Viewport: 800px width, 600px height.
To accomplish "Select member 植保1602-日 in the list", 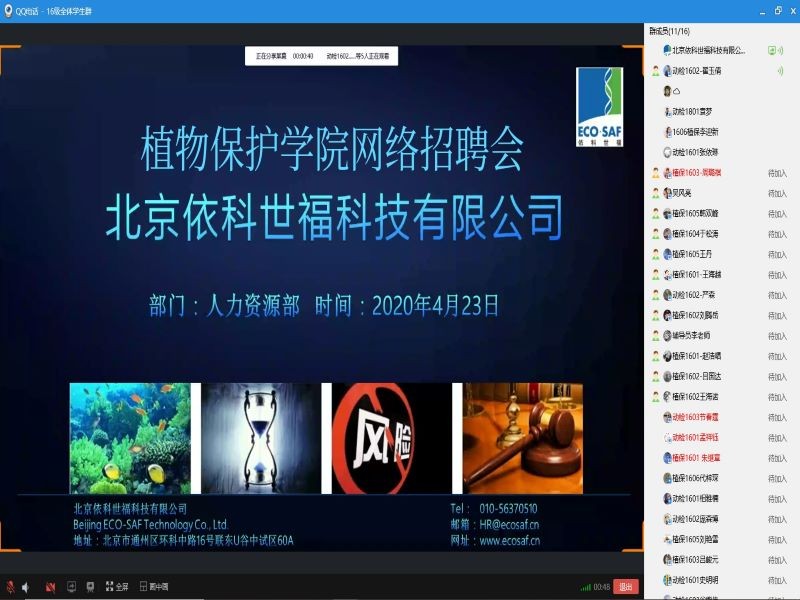I will (721, 377).
